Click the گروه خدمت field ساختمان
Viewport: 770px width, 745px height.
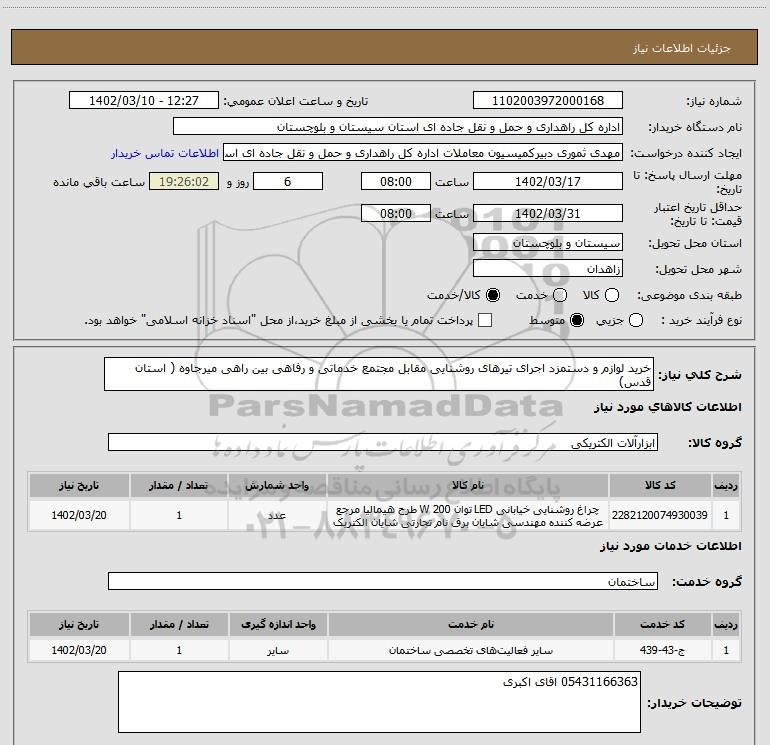coord(383,581)
